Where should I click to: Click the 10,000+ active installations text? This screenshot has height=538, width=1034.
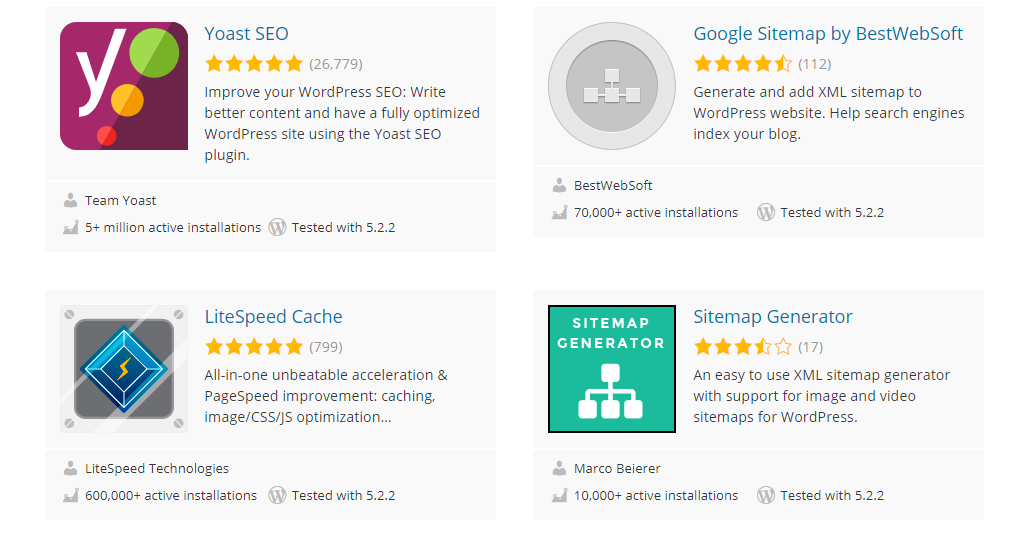point(655,495)
